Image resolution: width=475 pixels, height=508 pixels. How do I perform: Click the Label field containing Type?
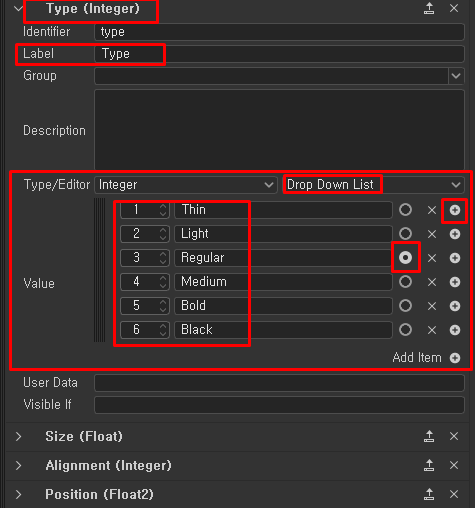click(x=279, y=54)
